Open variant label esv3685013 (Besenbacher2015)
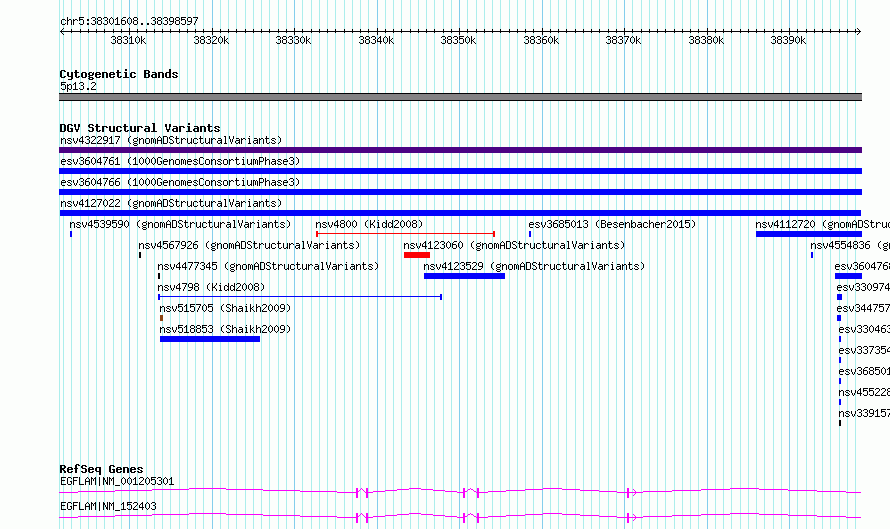Viewport: 890px width, 529px height. (612, 224)
